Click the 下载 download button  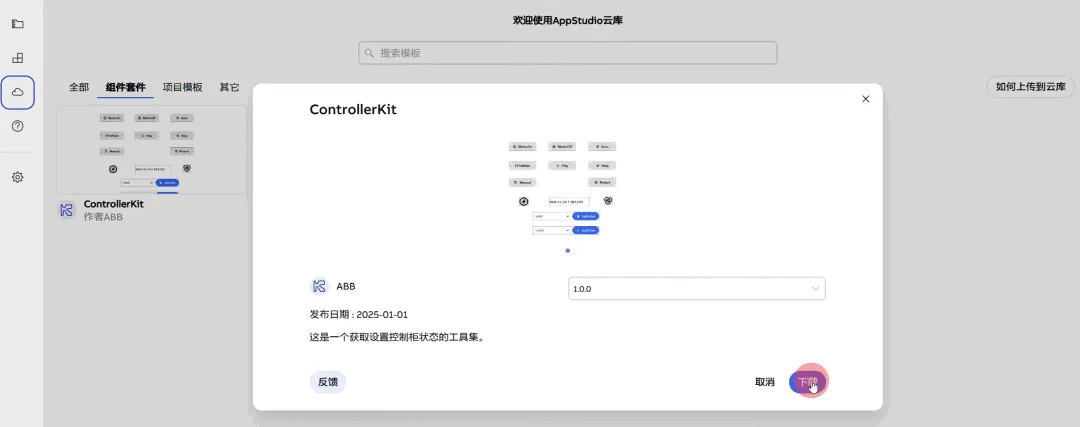807,382
